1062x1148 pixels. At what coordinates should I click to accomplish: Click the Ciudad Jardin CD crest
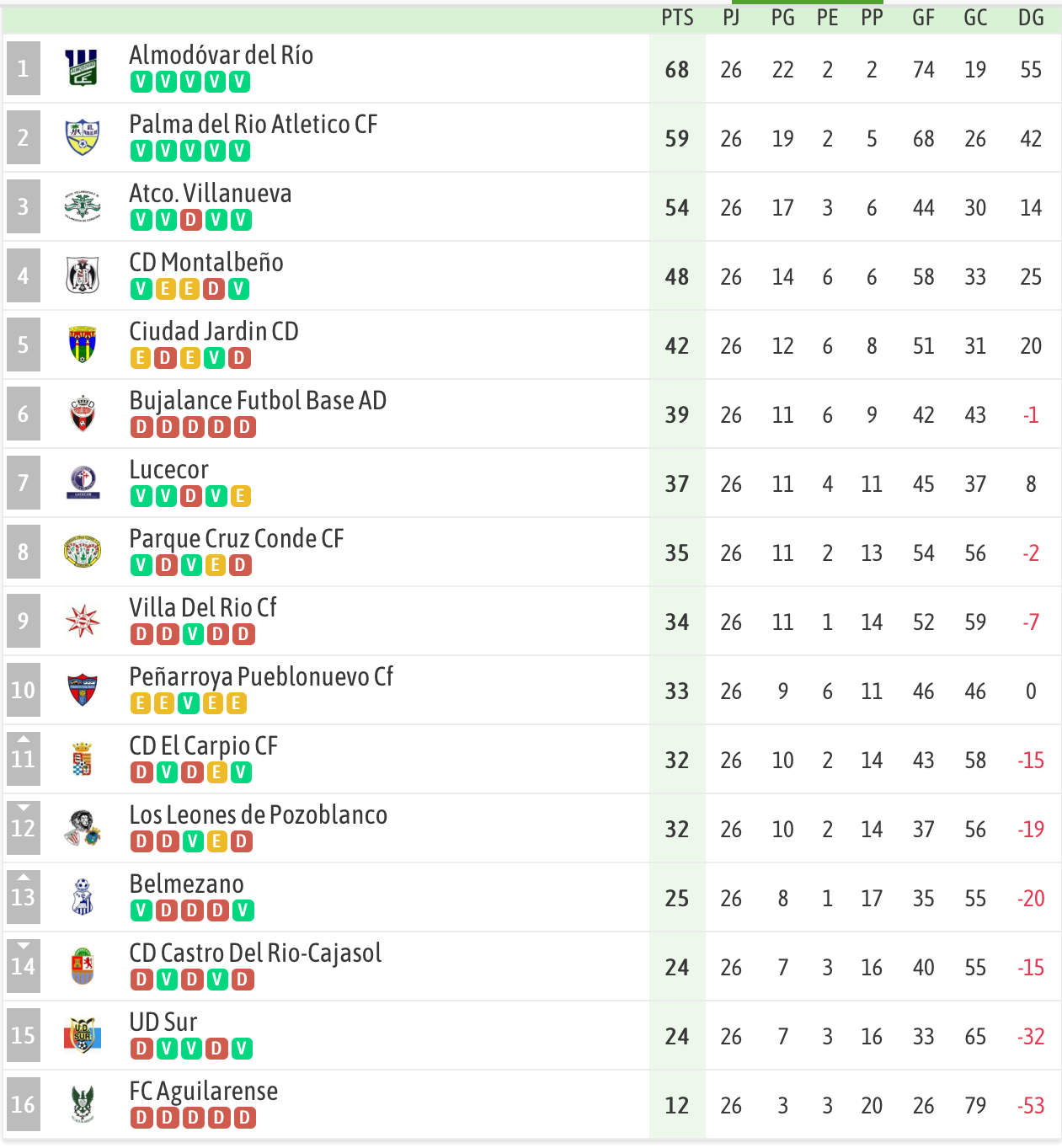tap(83, 344)
